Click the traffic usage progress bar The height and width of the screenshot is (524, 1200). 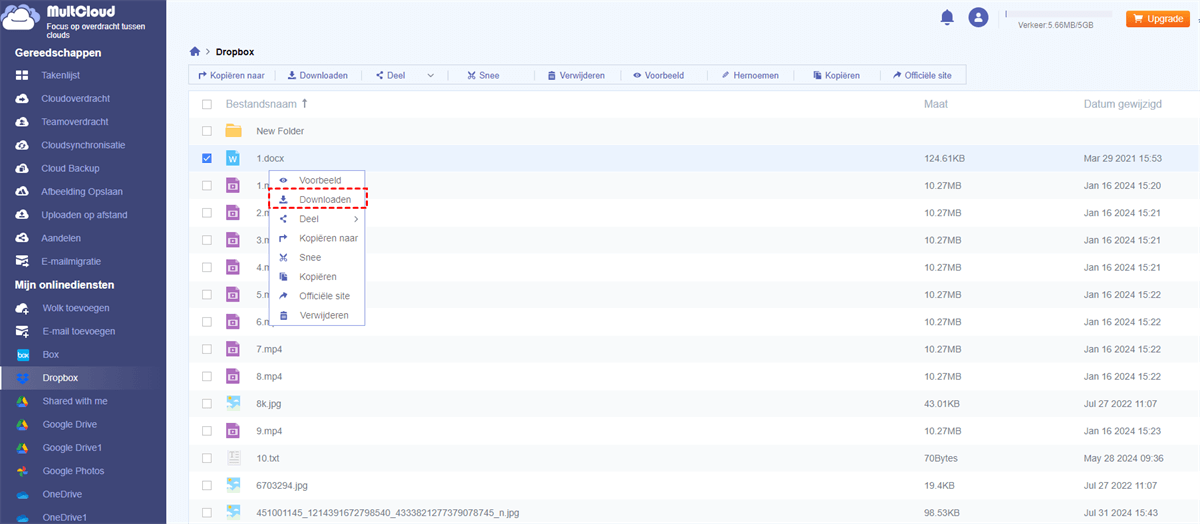[x=1058, y=14]
